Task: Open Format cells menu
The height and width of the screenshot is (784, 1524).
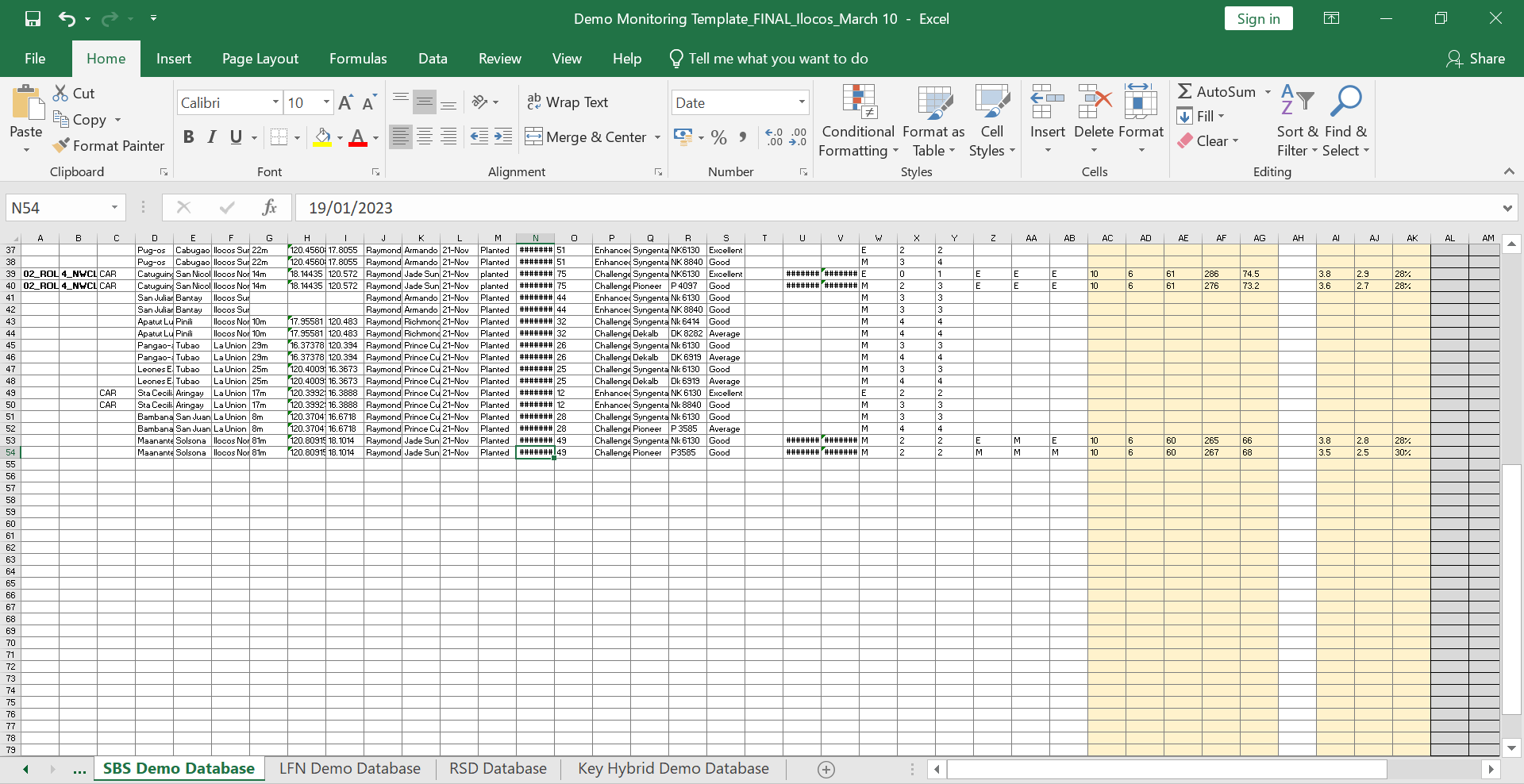Action: [x=1141, y=121]
